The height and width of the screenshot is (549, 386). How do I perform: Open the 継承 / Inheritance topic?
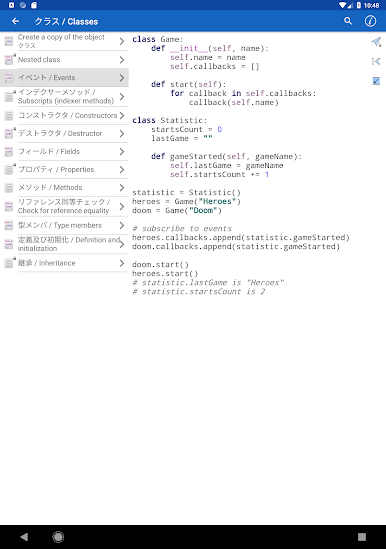tap(64, 263)
